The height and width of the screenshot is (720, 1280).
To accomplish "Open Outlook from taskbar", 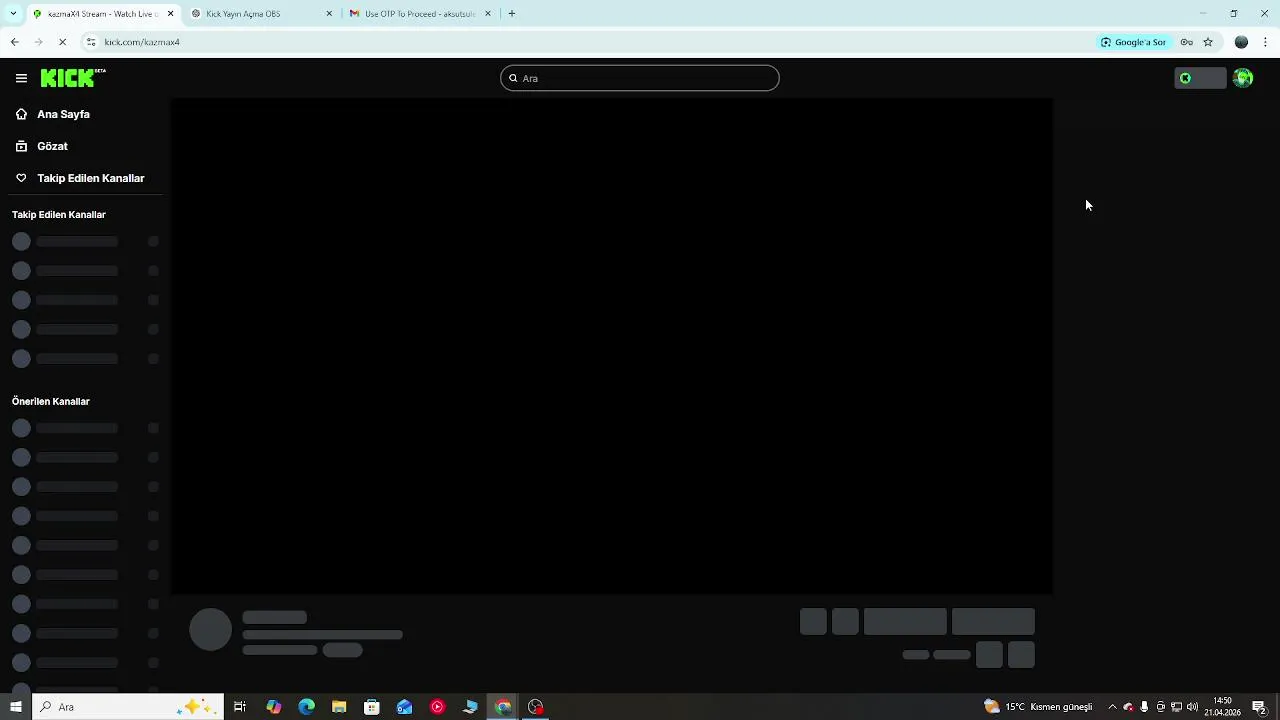I will tap(404, 707).
